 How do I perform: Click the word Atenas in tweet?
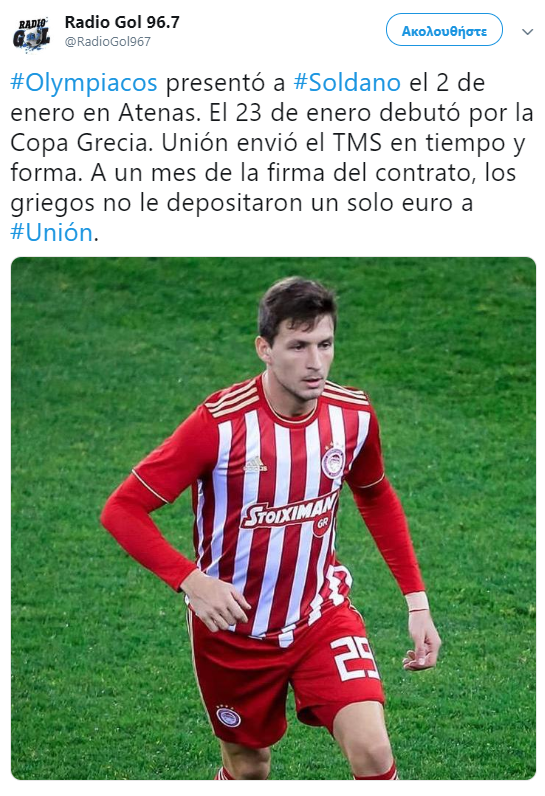[159, 113]
